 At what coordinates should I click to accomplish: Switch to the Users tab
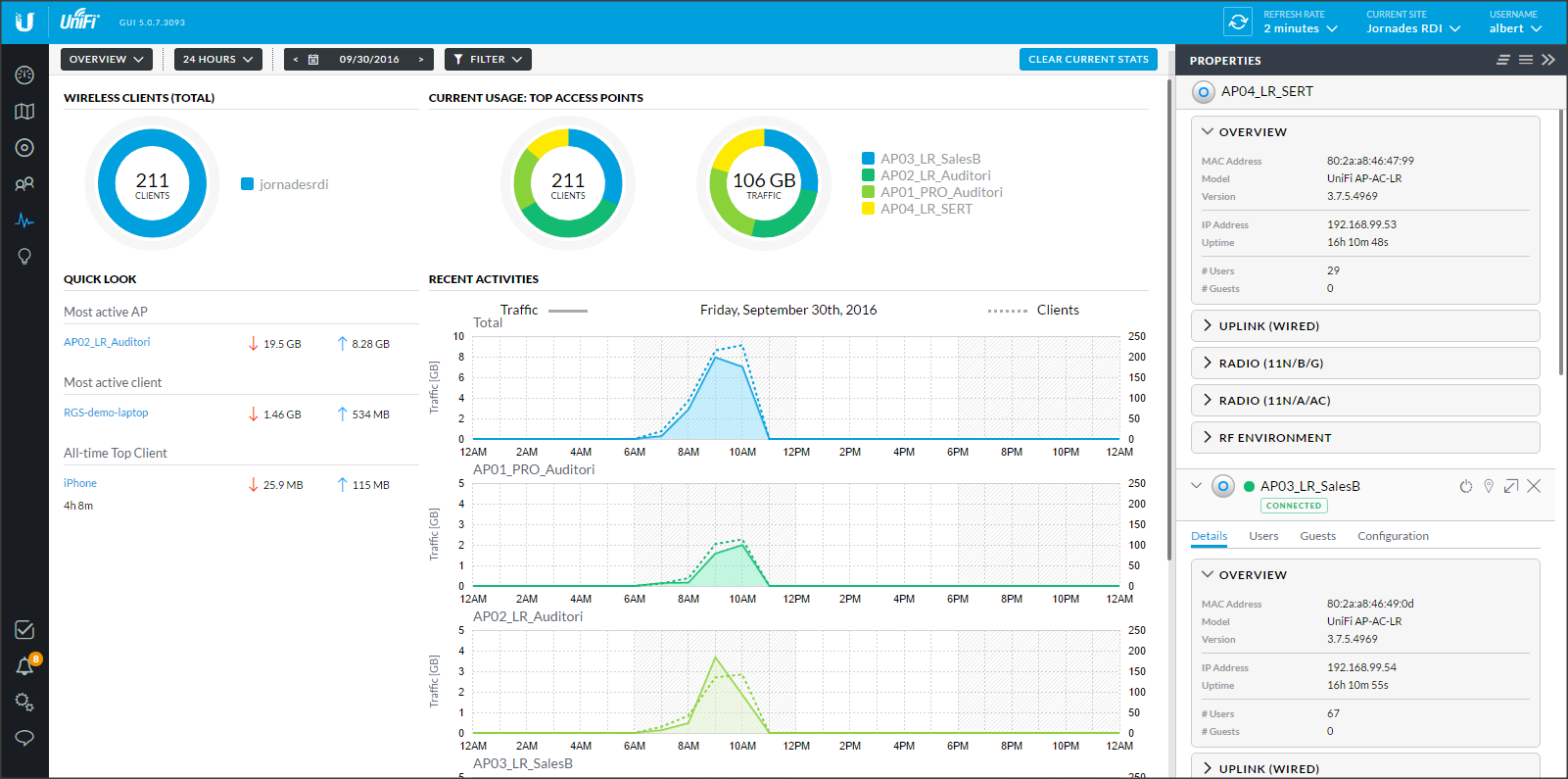point(1263,536)
